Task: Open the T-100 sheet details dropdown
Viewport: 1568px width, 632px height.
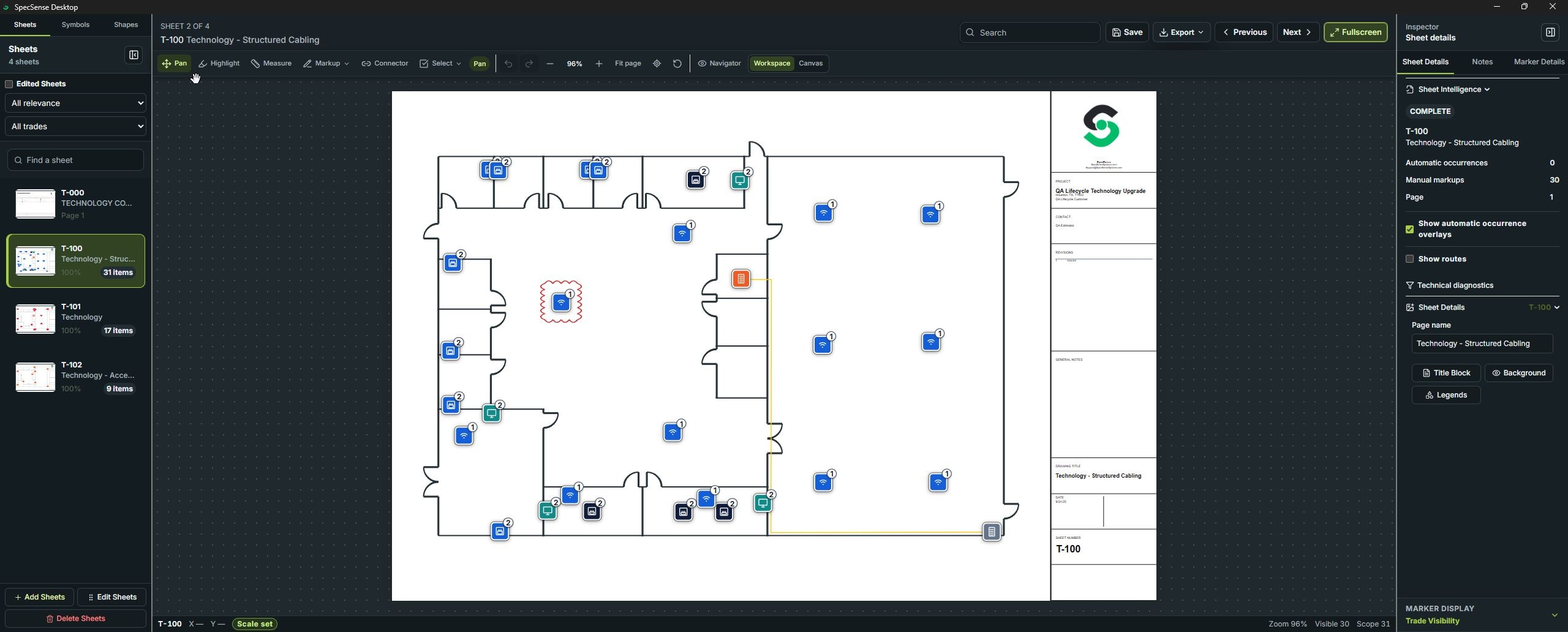Action: [x=1543, y=307]
